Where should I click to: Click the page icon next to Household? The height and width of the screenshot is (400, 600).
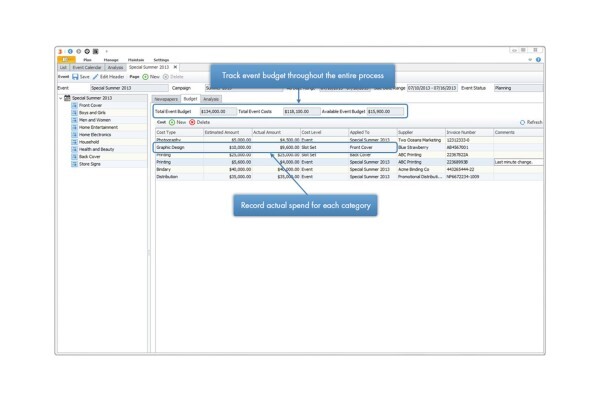click(75, 142)
